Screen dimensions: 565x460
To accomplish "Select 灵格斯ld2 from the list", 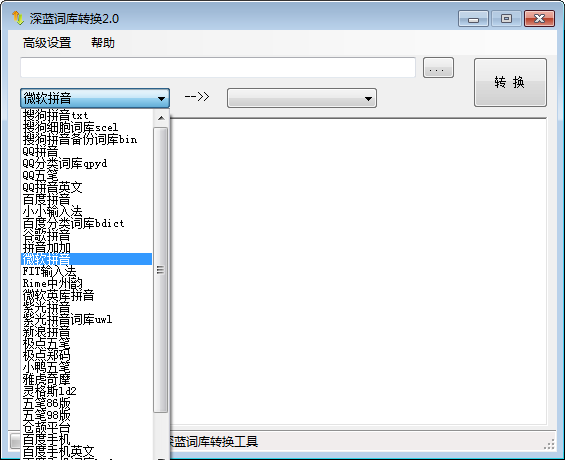I will point(86,391).
